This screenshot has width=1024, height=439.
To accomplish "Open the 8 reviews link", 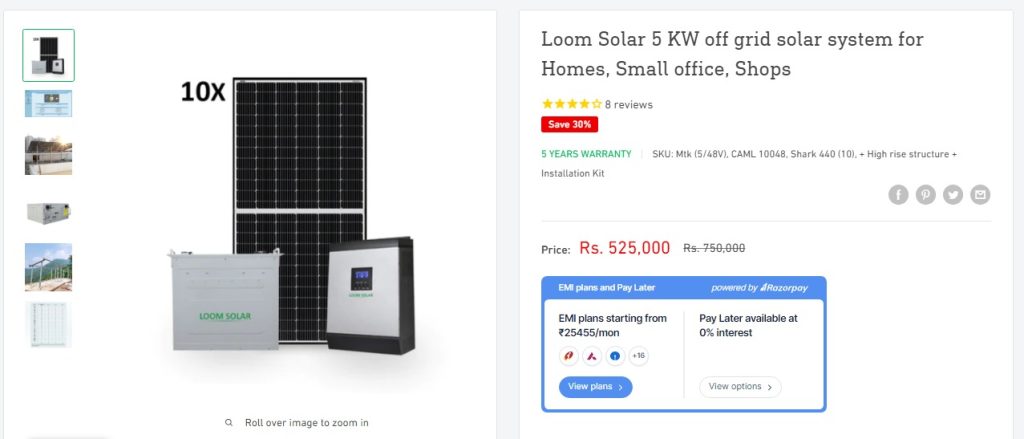I will (x=628, y=104).
